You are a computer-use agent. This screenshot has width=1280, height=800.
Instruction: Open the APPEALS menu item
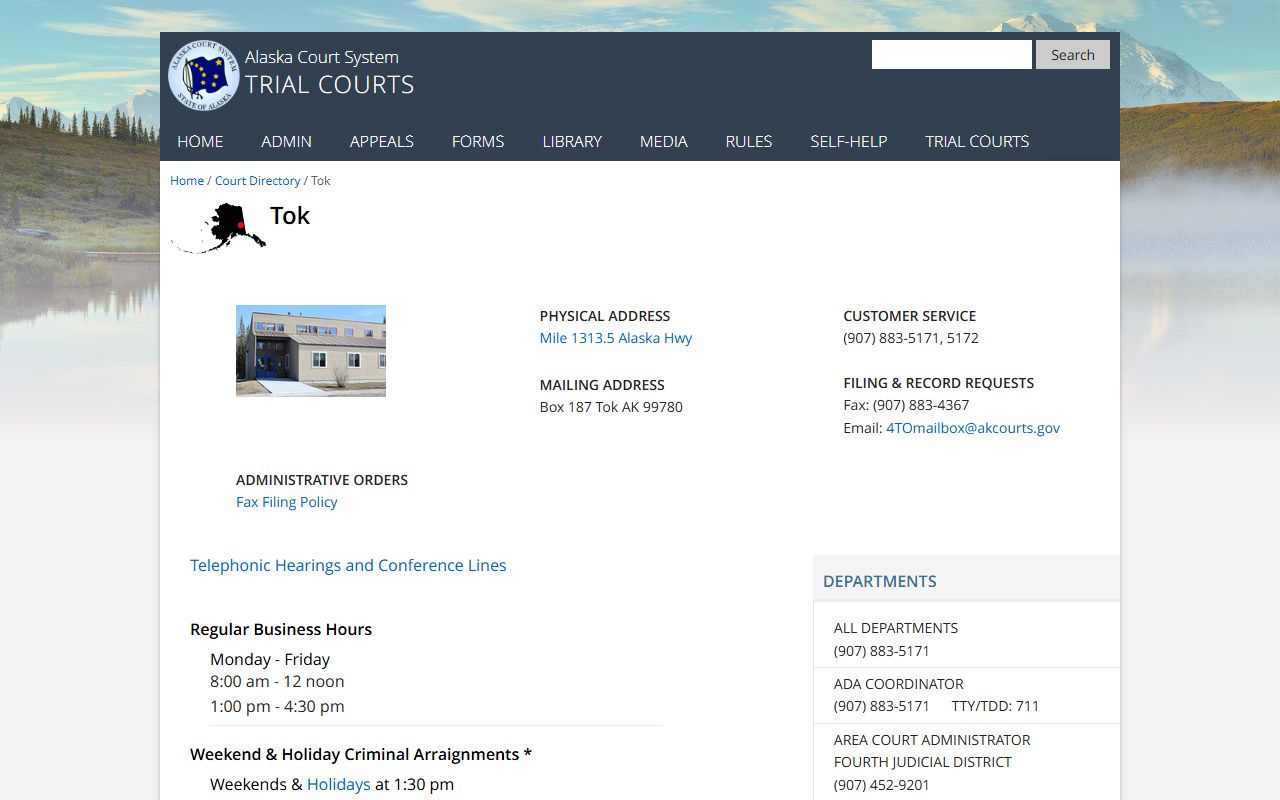point(382,141)
